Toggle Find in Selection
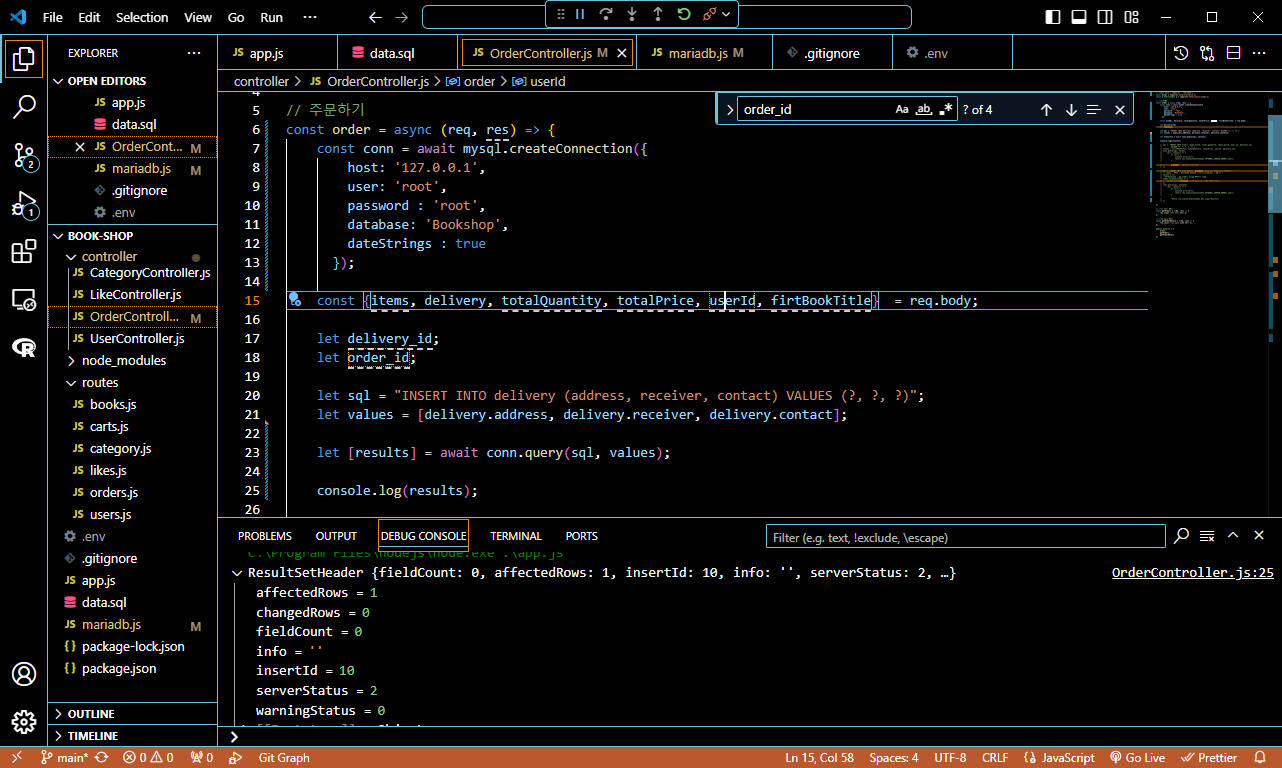 click(x=1094, y=110)
